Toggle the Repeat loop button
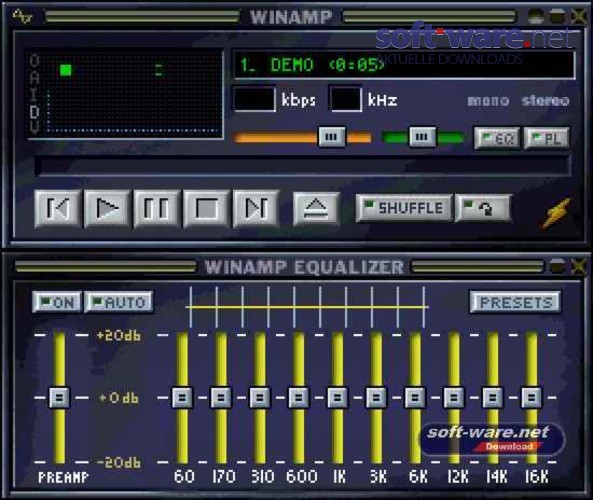 point(483,208)
